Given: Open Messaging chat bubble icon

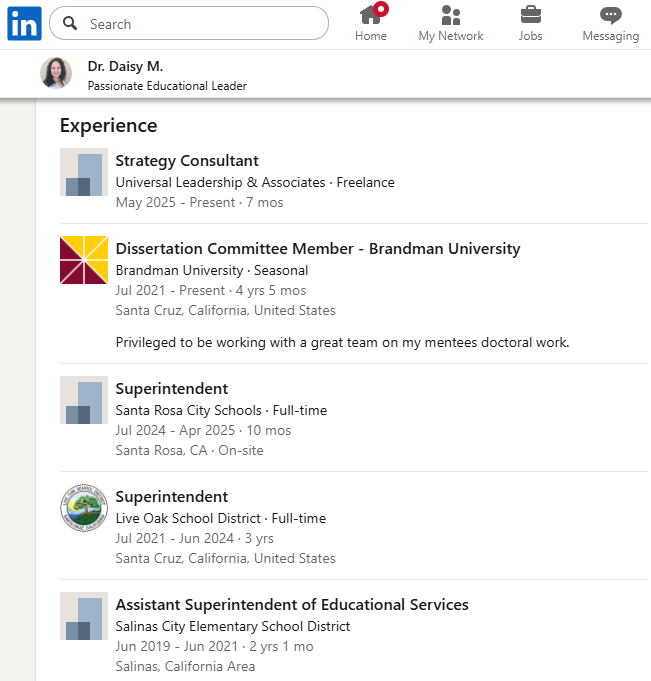Looking at the screenshot, I should [610, 16].
